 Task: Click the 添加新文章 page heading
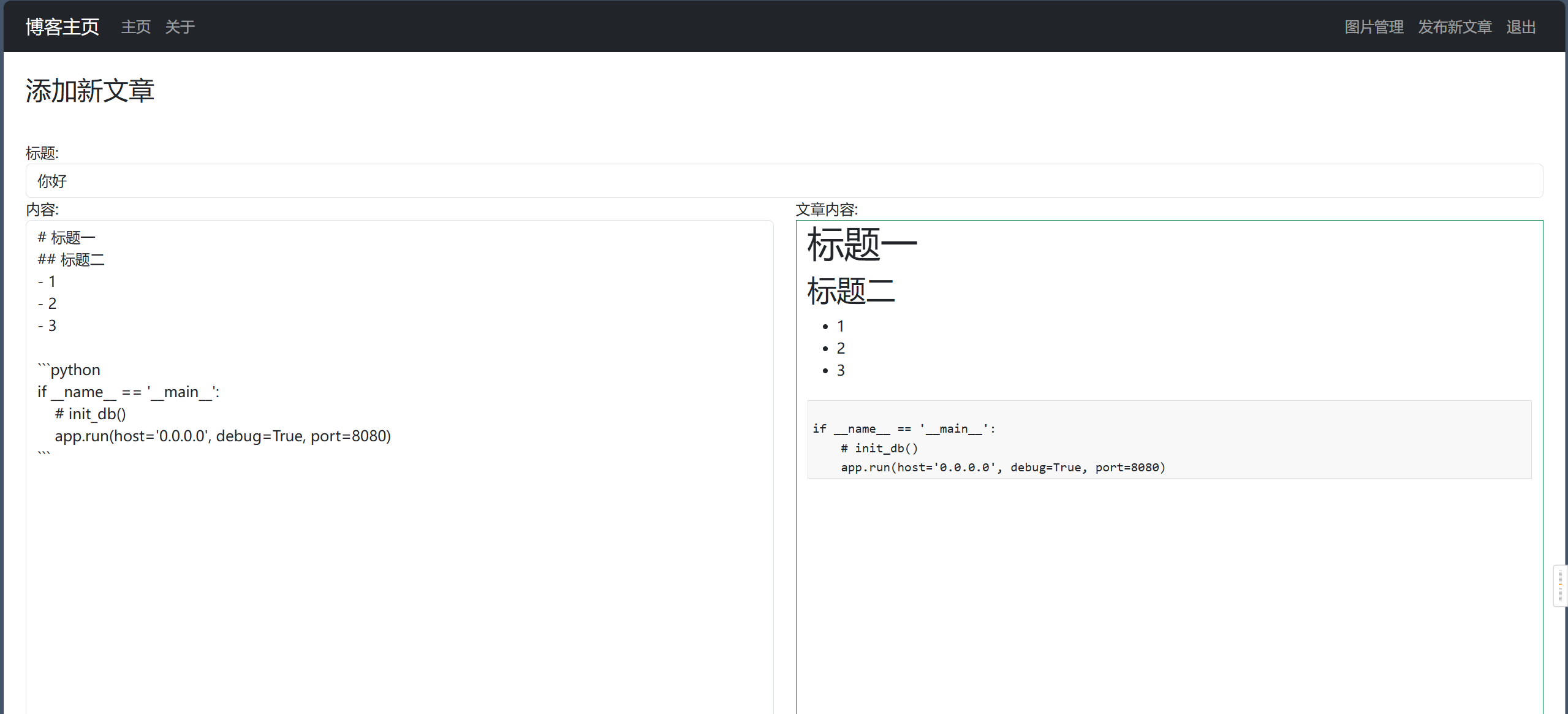coord(89,91)
